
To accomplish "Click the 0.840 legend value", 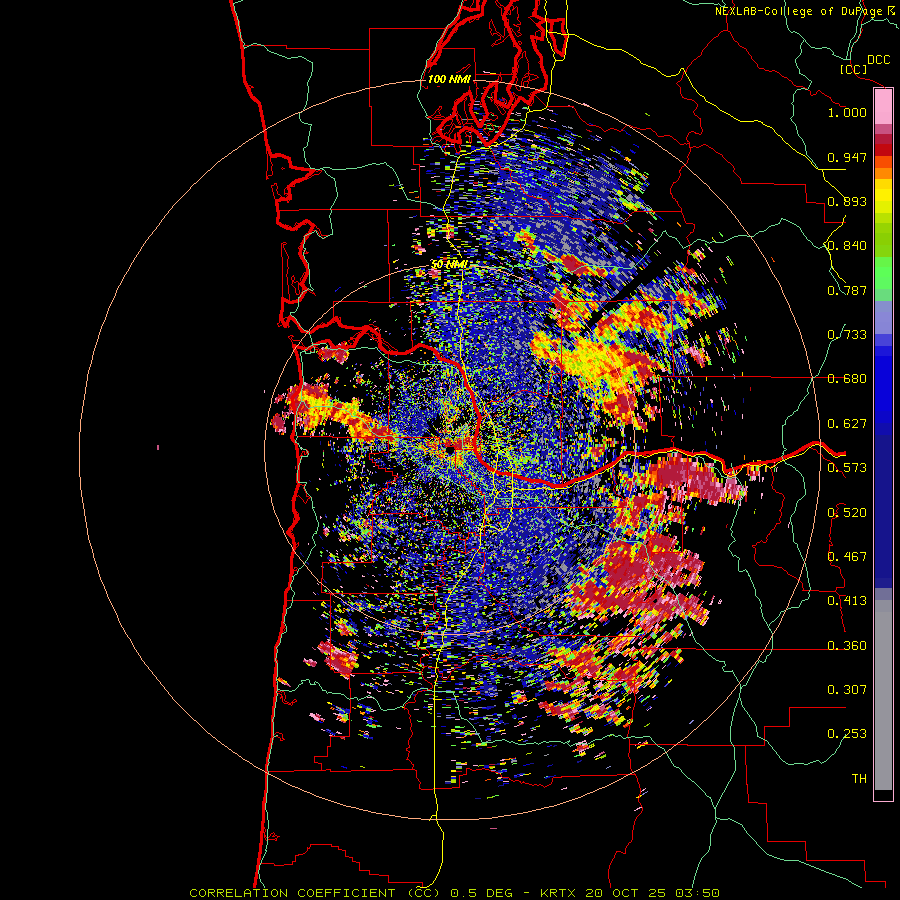I will point(847,246).
